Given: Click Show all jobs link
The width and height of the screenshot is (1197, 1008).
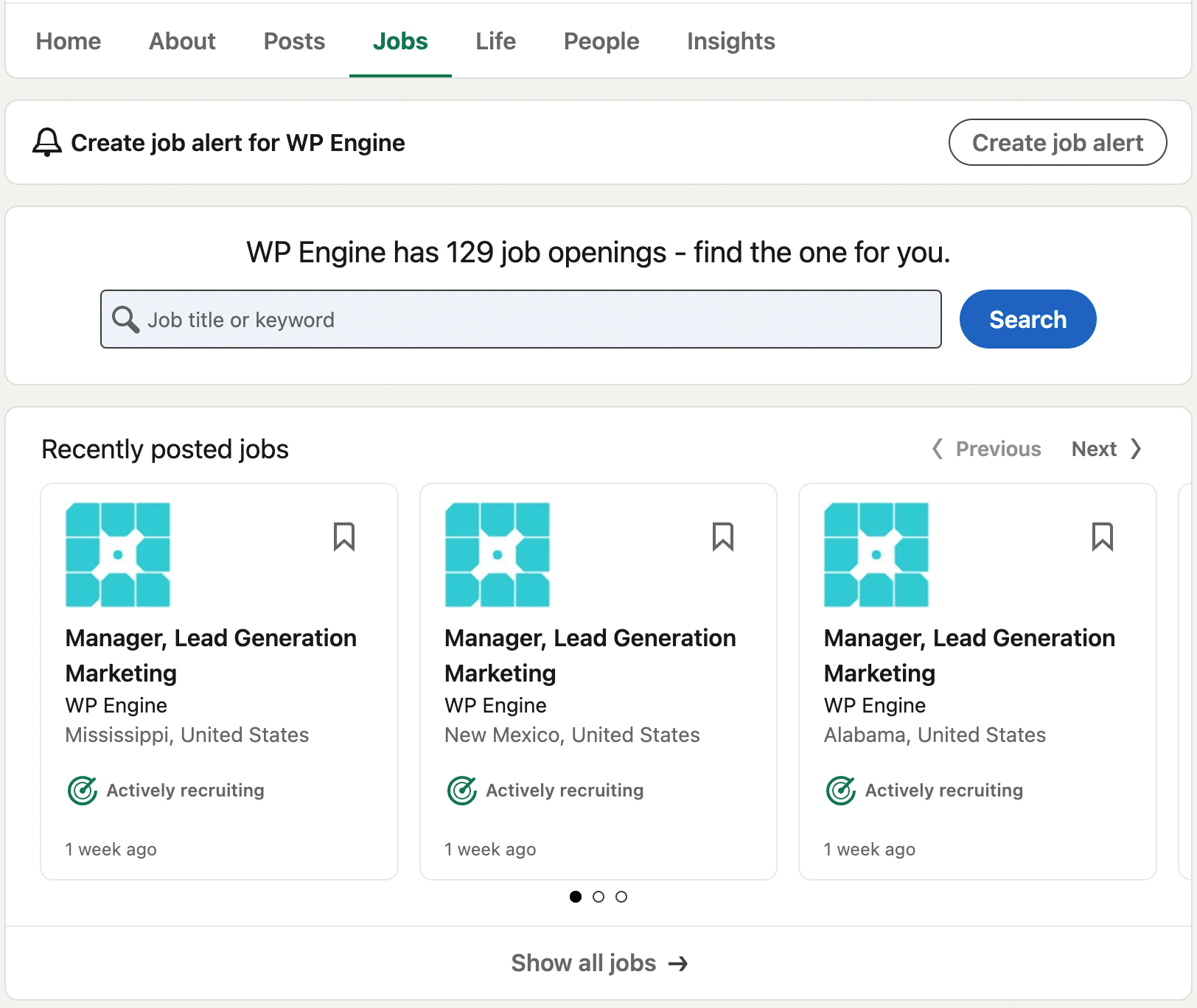Looking at the screenshot, I should 599,963.
